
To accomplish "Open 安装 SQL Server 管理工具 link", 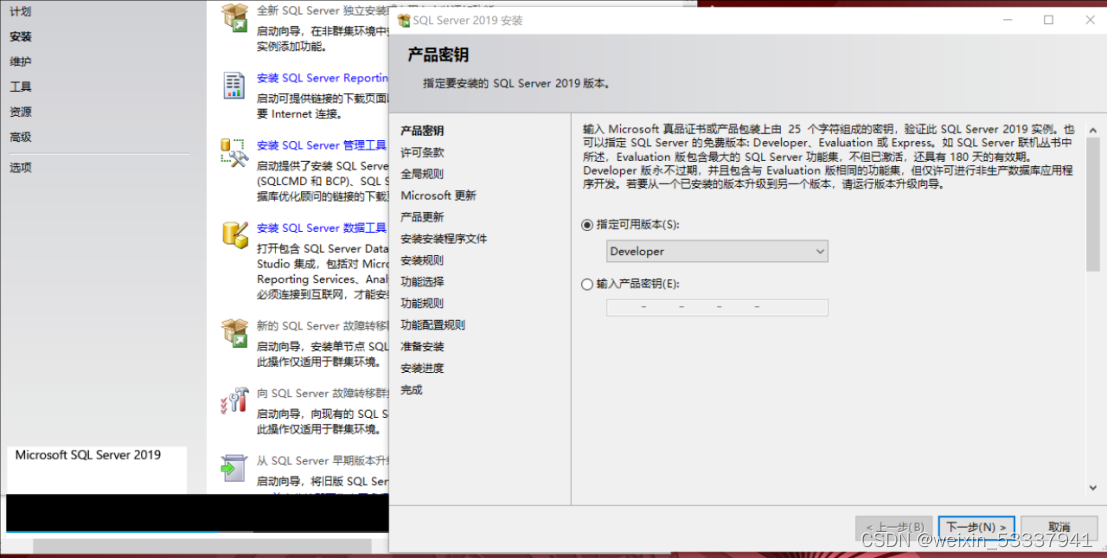I will pyautogui.click(x=322, y=146).
